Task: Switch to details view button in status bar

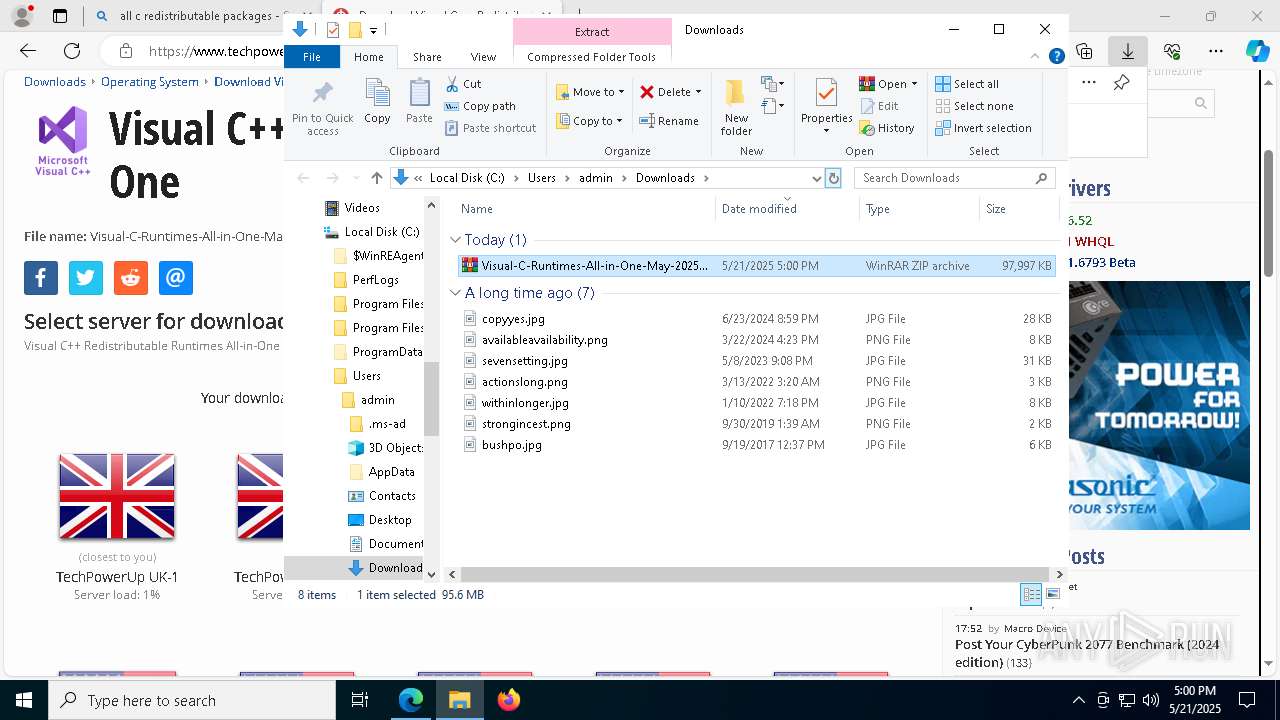Action: 1031,595
